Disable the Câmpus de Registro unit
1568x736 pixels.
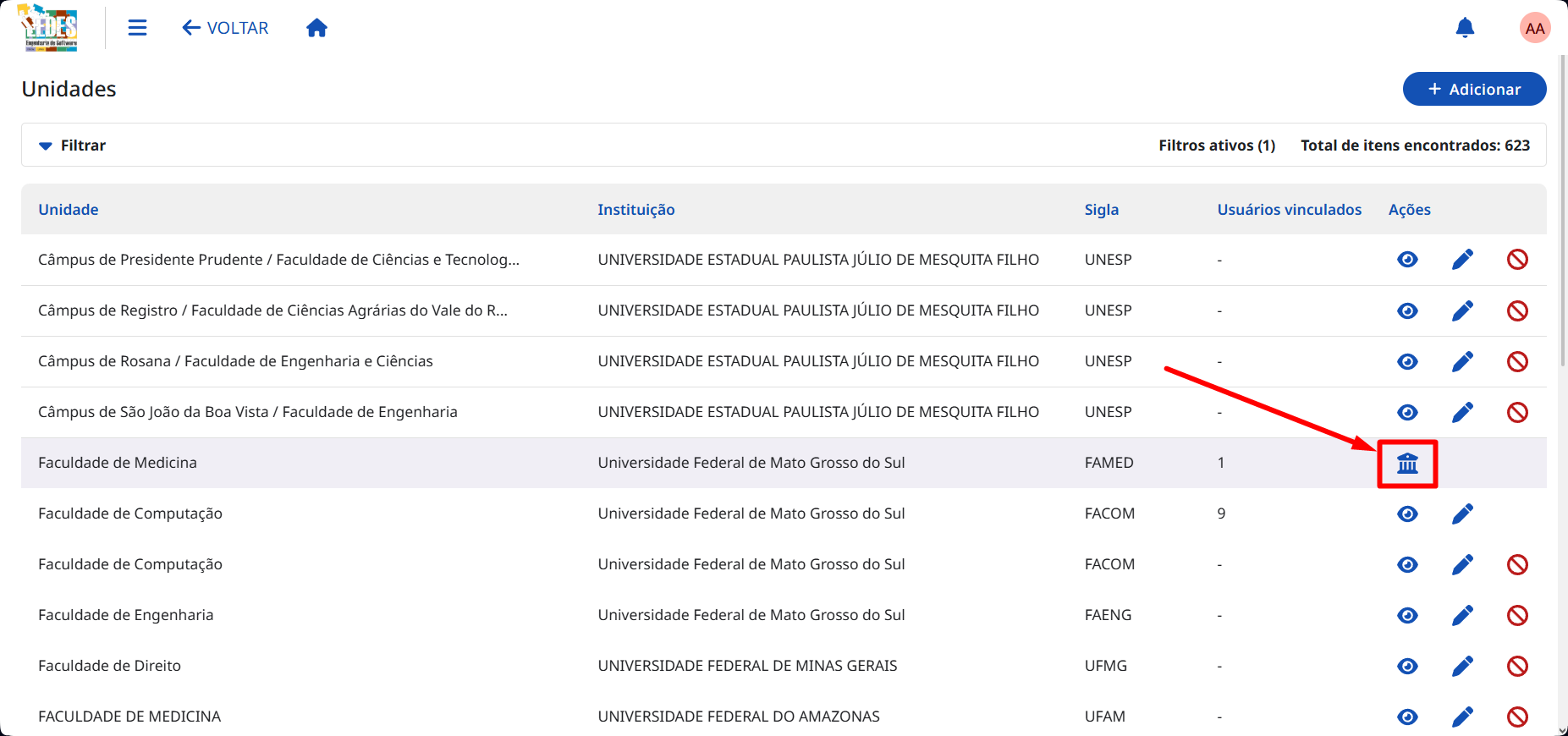click(1517, 310)
